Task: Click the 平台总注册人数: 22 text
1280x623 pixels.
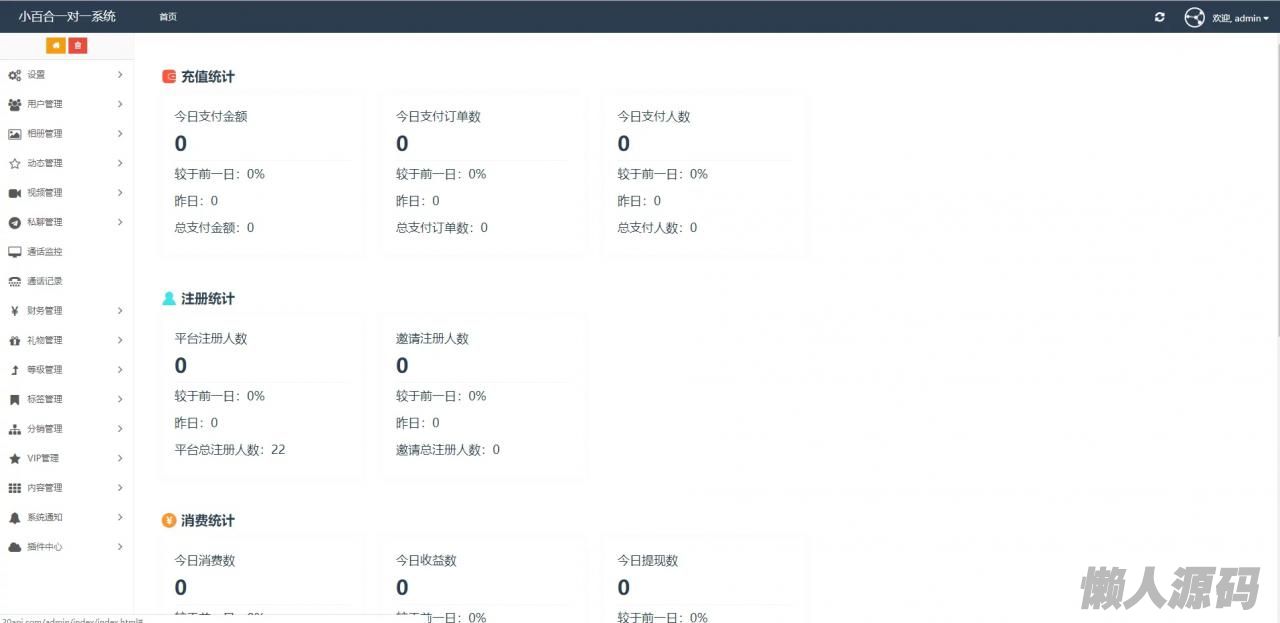Action: tap(230, 450)
